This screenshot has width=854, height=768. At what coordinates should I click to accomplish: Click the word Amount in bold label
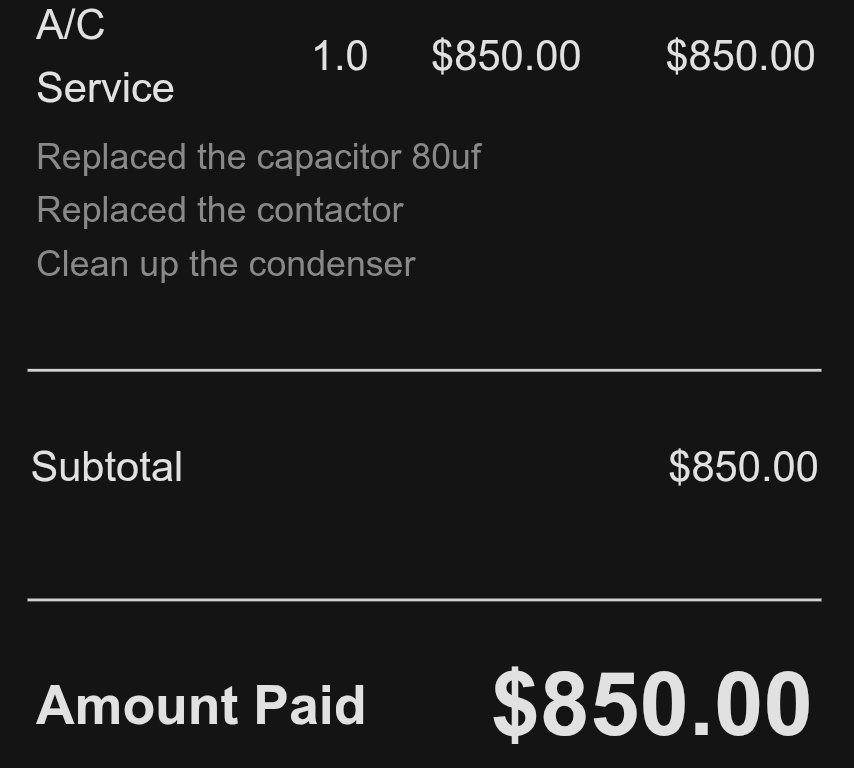click(137, 705)
